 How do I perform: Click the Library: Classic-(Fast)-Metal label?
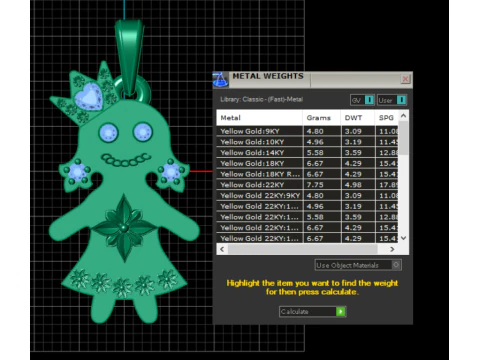pos(261,99)
